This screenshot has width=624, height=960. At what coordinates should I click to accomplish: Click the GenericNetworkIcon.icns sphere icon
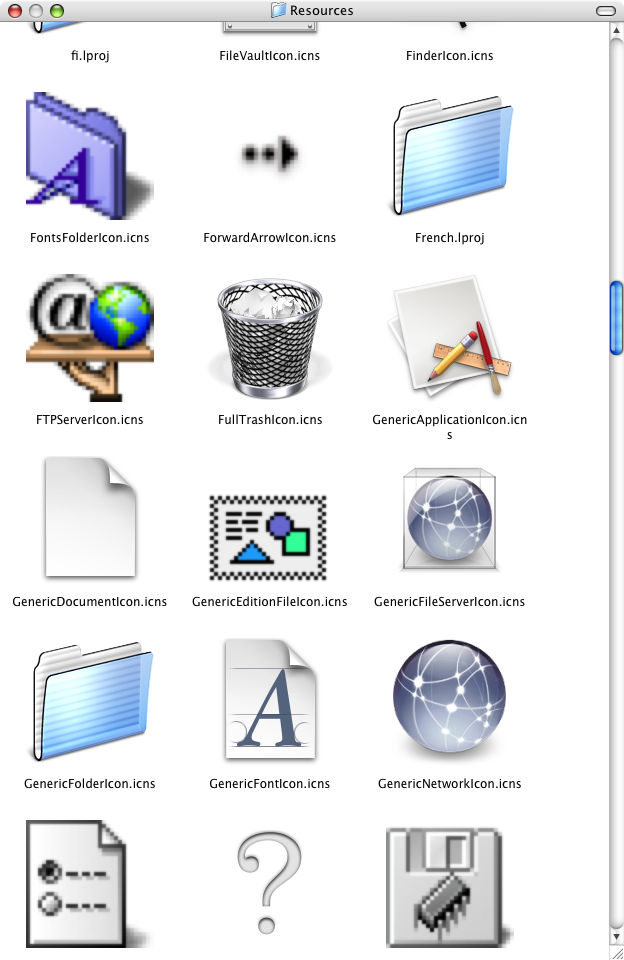(449, 697)
